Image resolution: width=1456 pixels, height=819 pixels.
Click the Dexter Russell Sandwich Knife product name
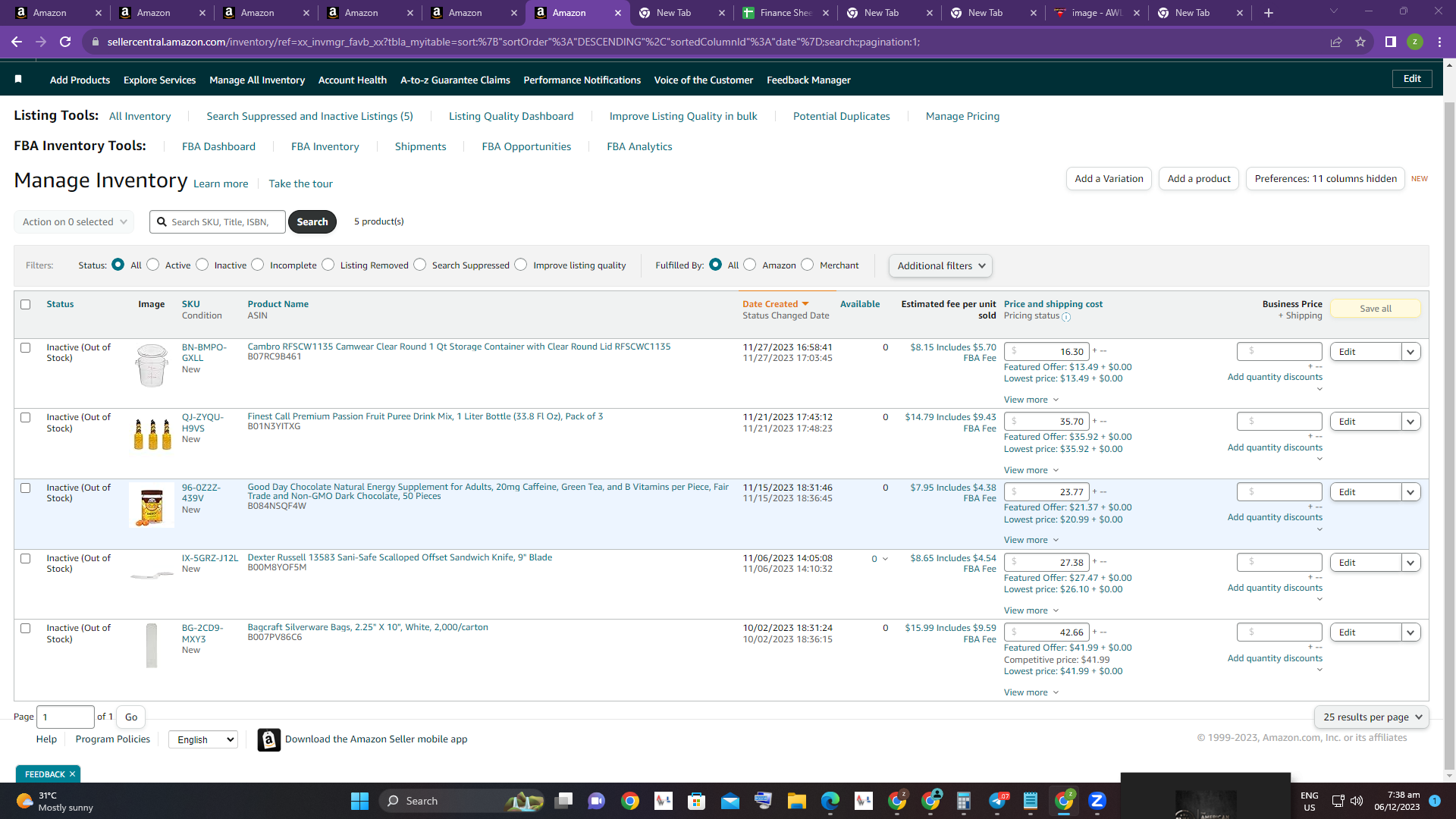pyautogui.click(x=400, y=557)
